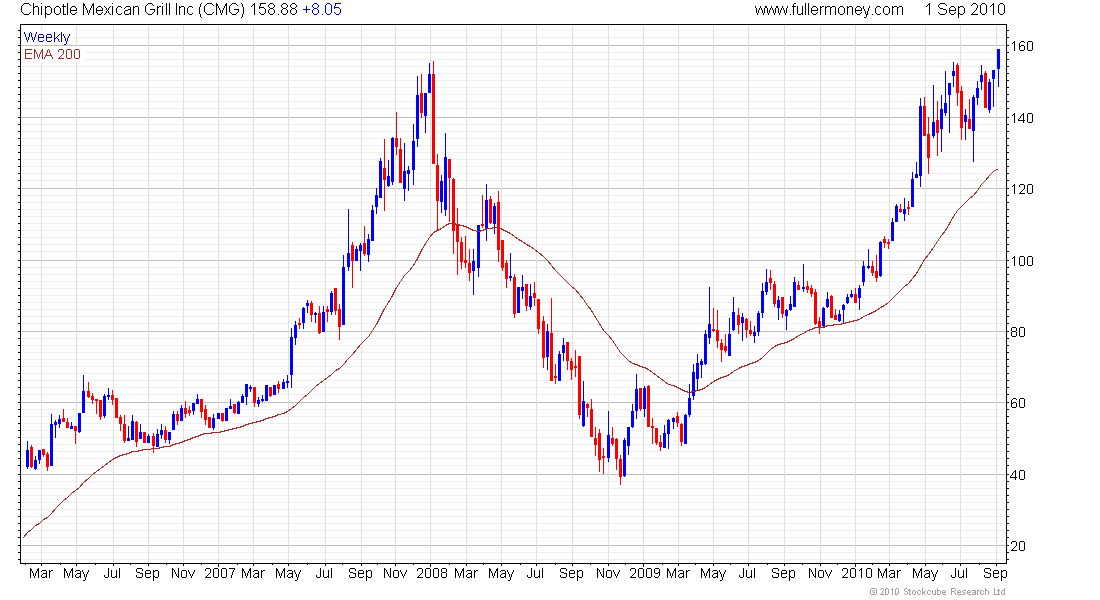The width and height of the screenshot is (1100, 600).
Task: Click the EMA 200 legend label
Action: [x=52, y=54]
